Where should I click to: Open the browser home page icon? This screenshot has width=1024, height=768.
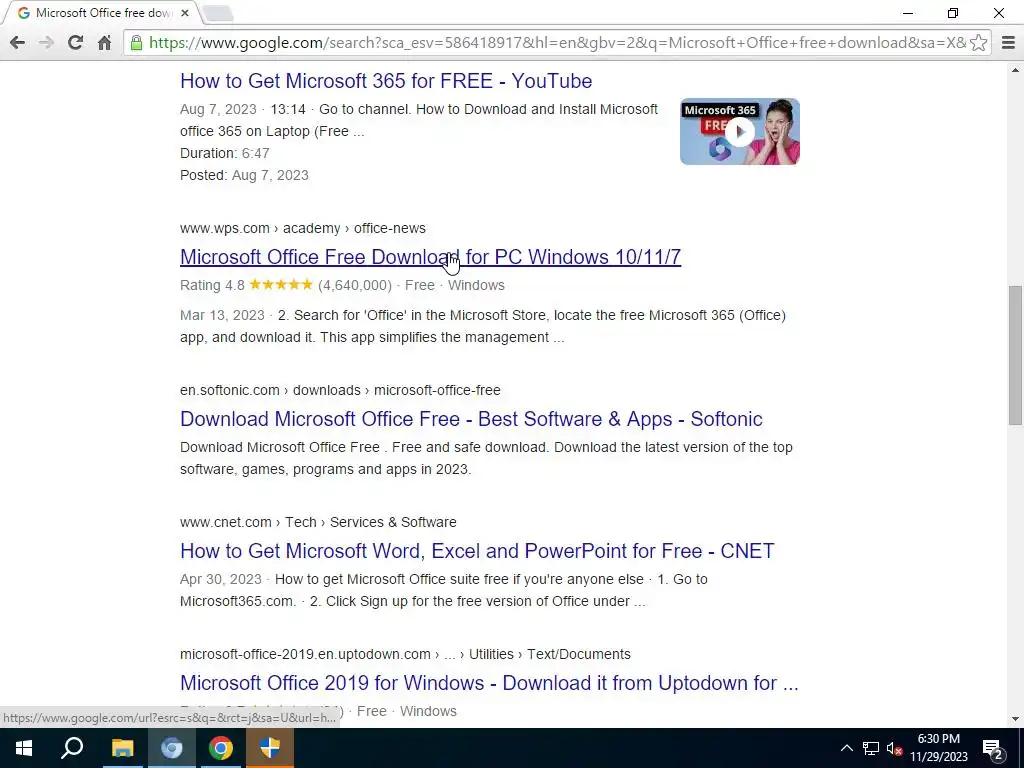[104, 43]
